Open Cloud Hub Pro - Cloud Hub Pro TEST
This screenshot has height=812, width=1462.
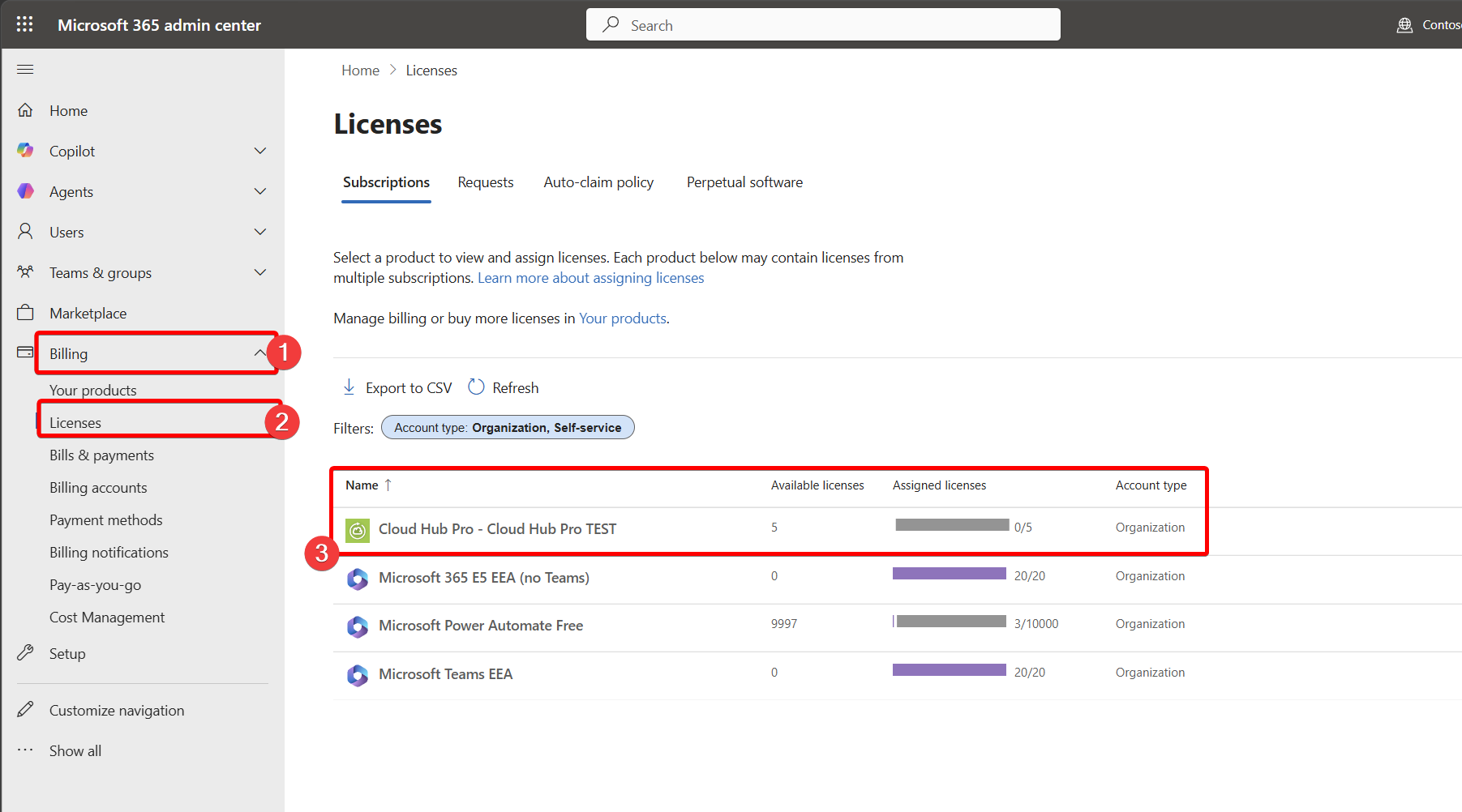coord(497,529)
